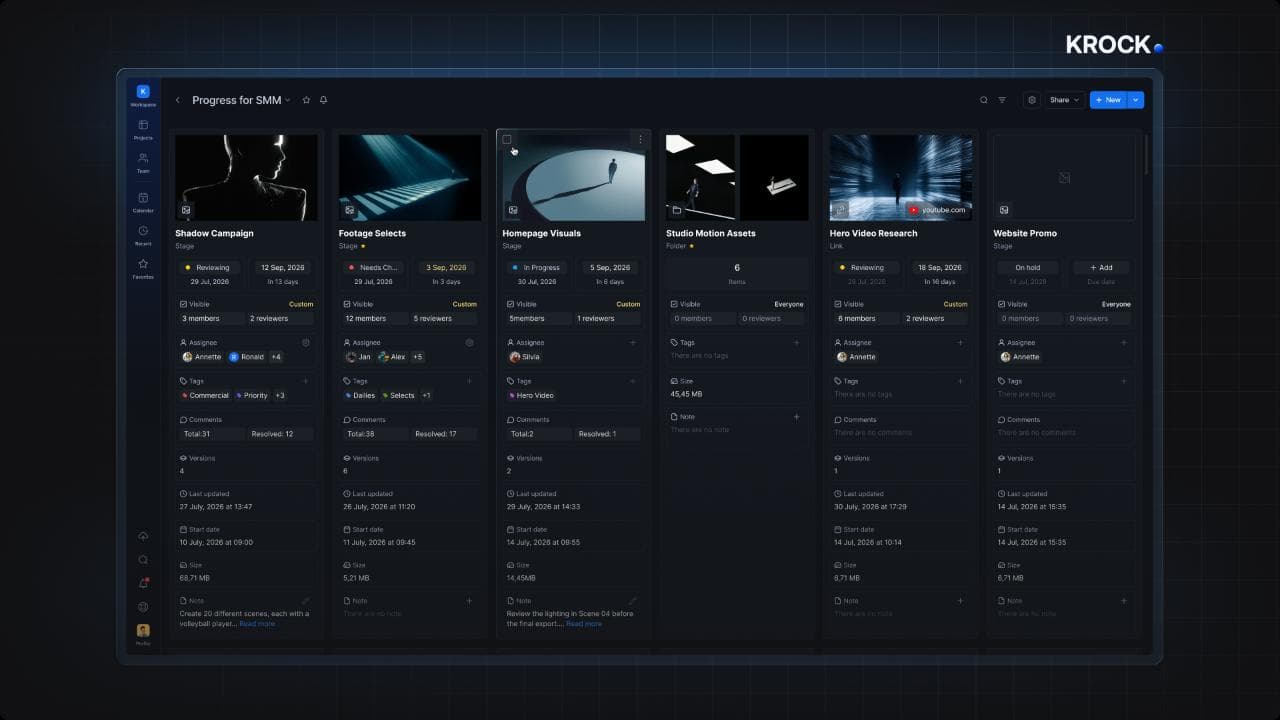Change On hold status on Website Promo
1280x720 pixels.
point(1028,268)
